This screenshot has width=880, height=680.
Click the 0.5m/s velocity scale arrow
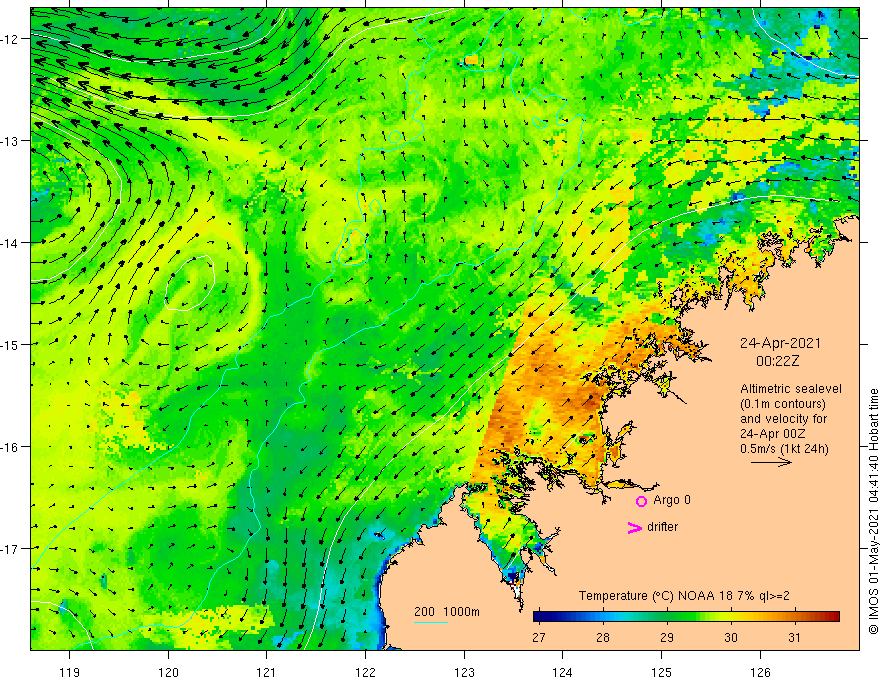[x=771, y=462]
